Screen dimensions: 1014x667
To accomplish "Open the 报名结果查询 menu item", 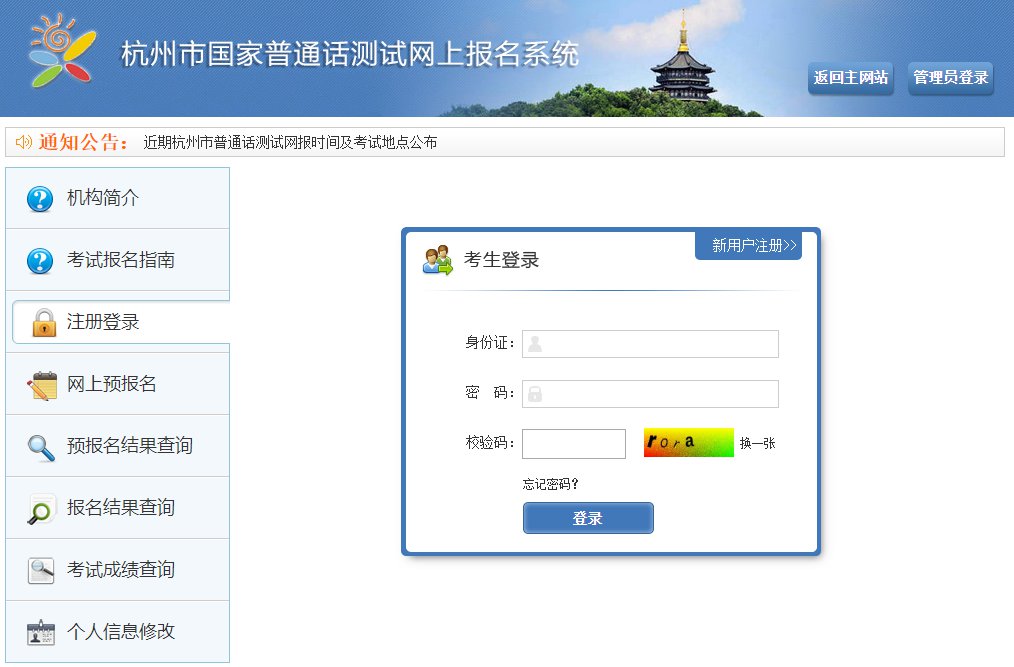I will tap(118, 508).
